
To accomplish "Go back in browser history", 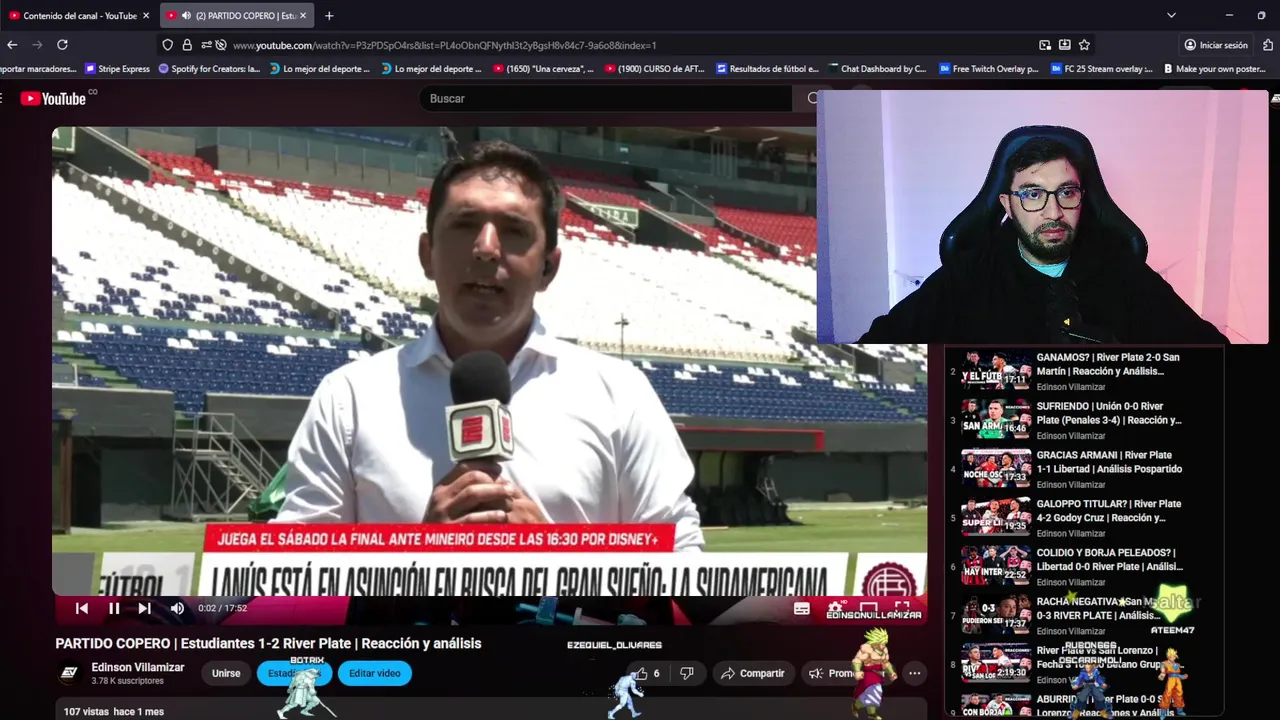I will tap(12, 45).
